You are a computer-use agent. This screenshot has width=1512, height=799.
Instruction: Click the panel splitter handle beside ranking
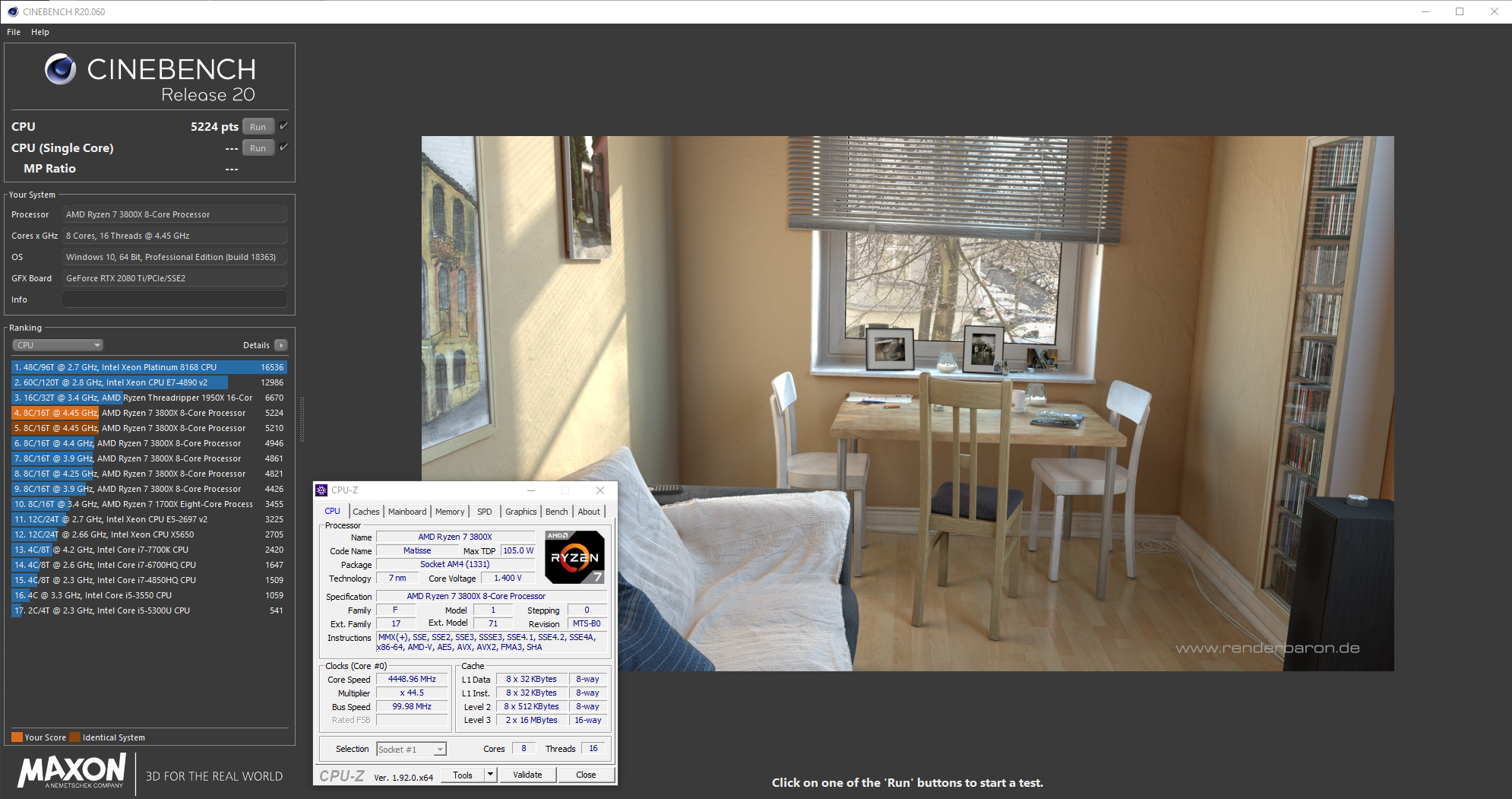coord(302,420)
